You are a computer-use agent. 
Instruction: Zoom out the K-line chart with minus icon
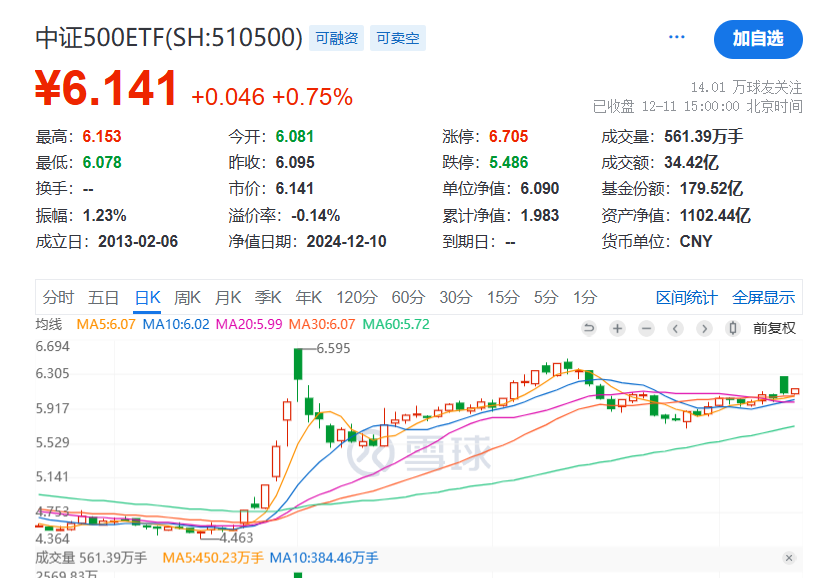(x=647, y=329)
